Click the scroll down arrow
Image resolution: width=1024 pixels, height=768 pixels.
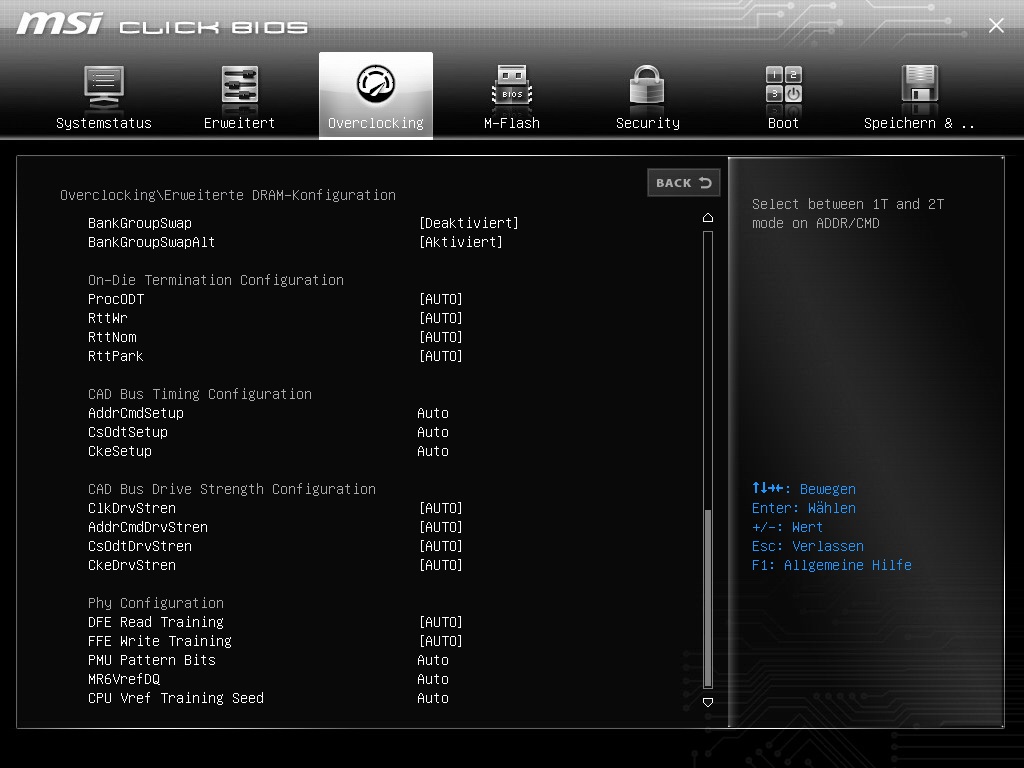pos(708,702)
